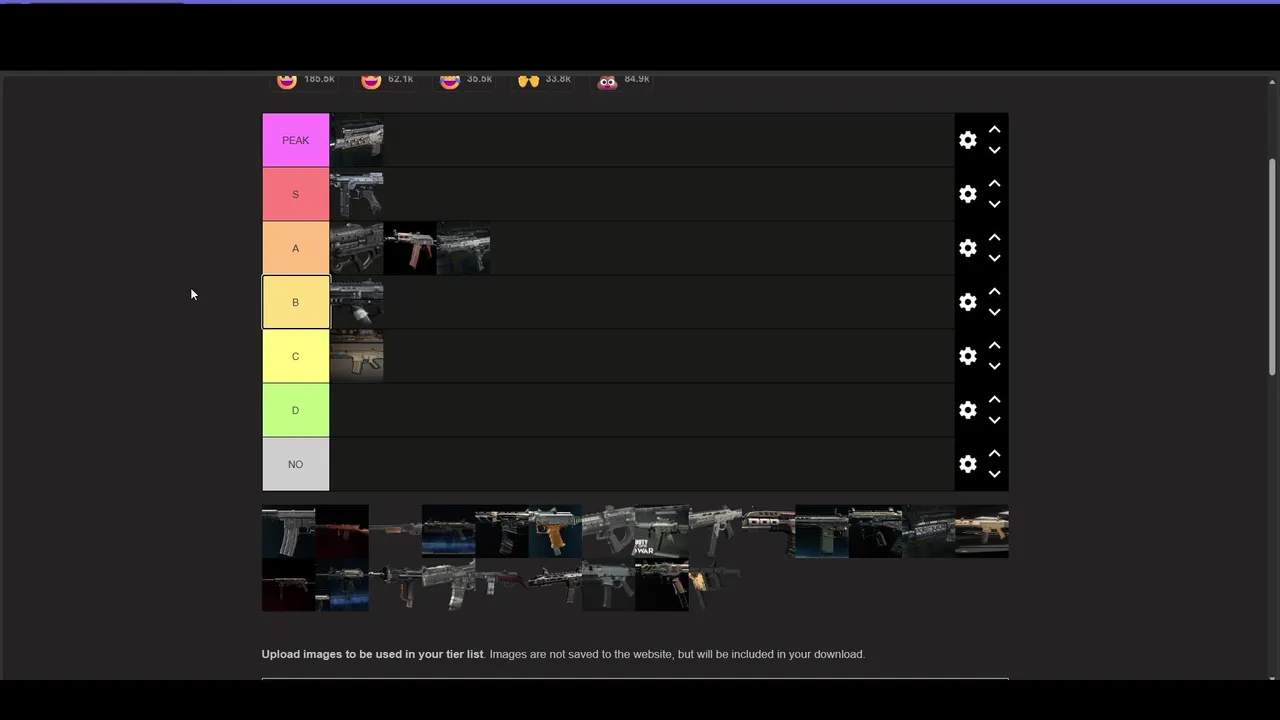Select the orange A tier label

pos(296,248)
